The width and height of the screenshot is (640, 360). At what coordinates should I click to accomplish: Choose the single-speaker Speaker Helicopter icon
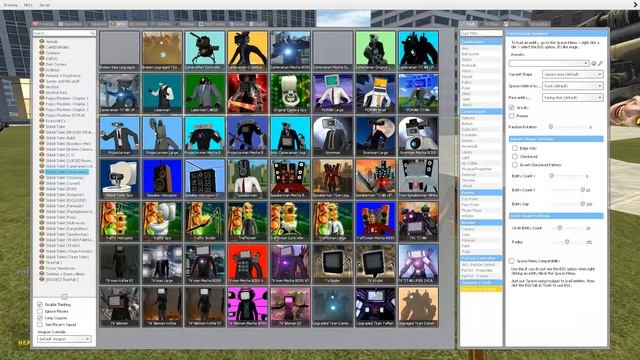coord(162,179)
